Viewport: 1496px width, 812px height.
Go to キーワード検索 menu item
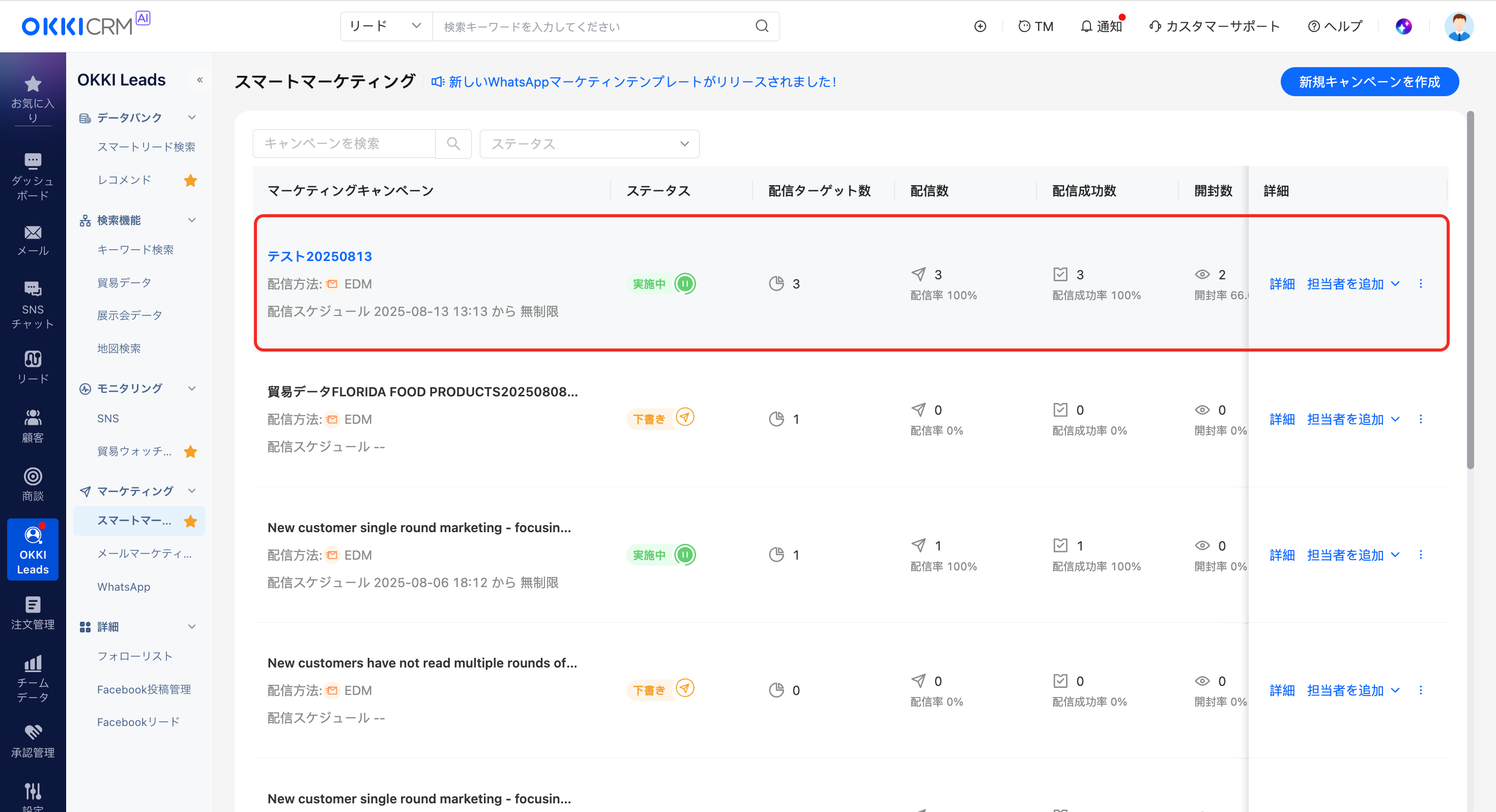135,250
